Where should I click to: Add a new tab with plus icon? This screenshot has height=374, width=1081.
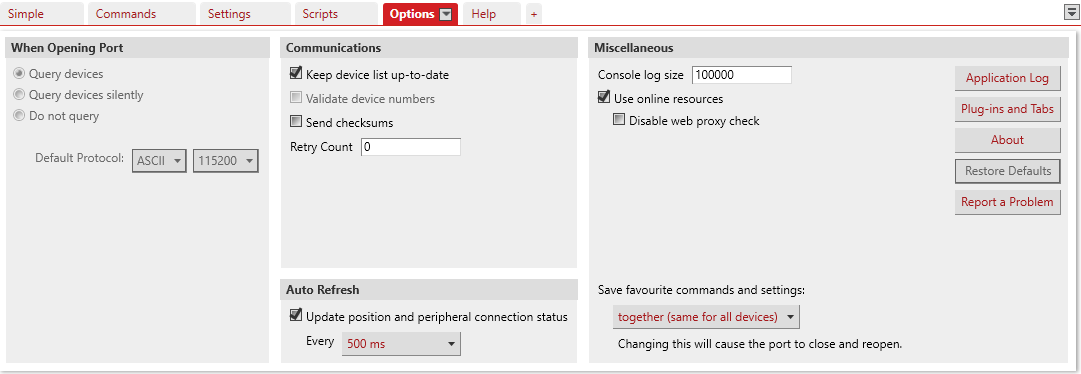[534, 14]
